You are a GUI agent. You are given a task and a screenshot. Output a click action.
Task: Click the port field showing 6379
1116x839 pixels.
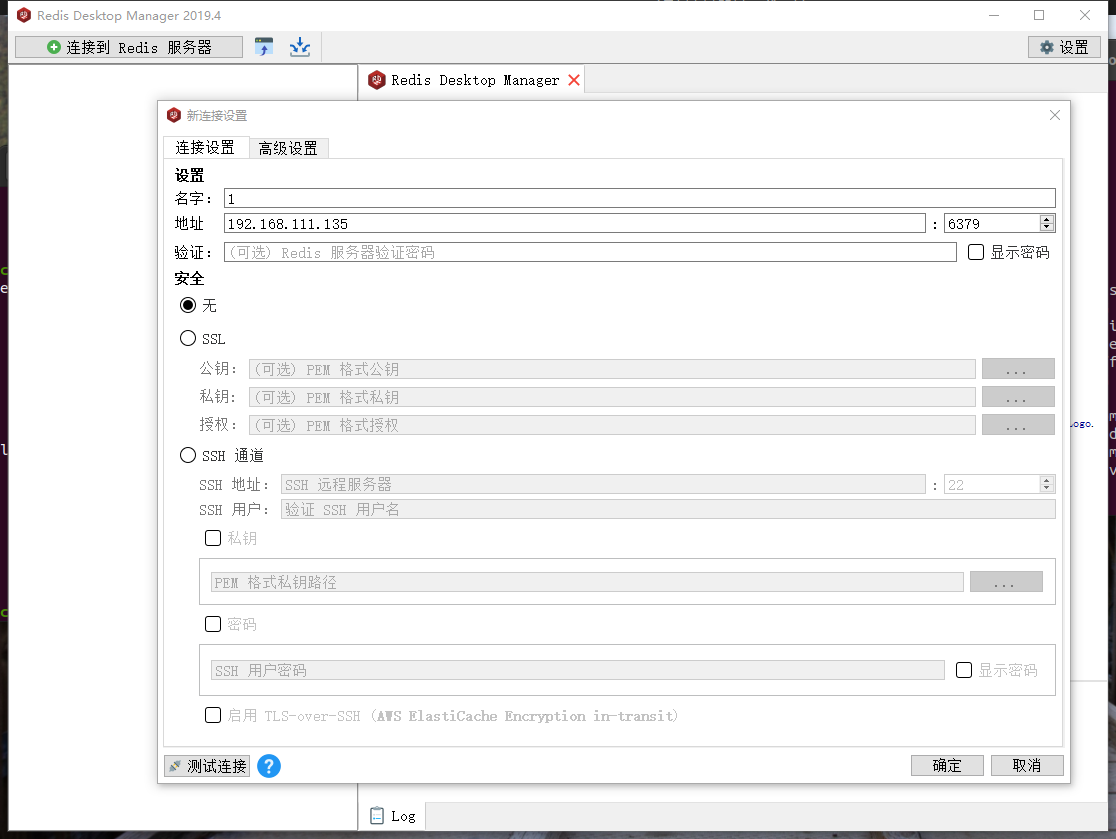992,223
